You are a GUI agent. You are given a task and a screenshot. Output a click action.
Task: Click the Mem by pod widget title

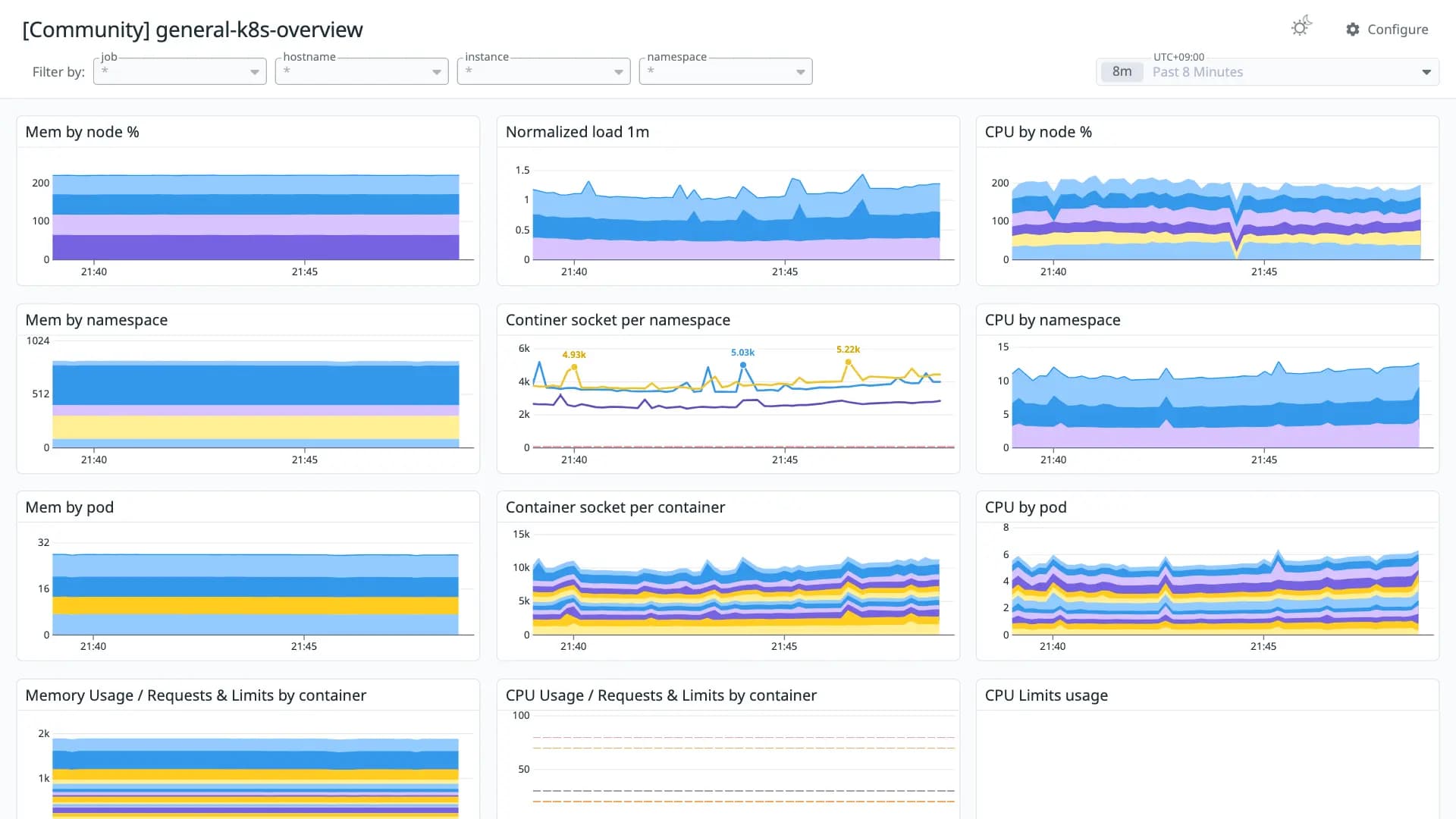point(69,507)
